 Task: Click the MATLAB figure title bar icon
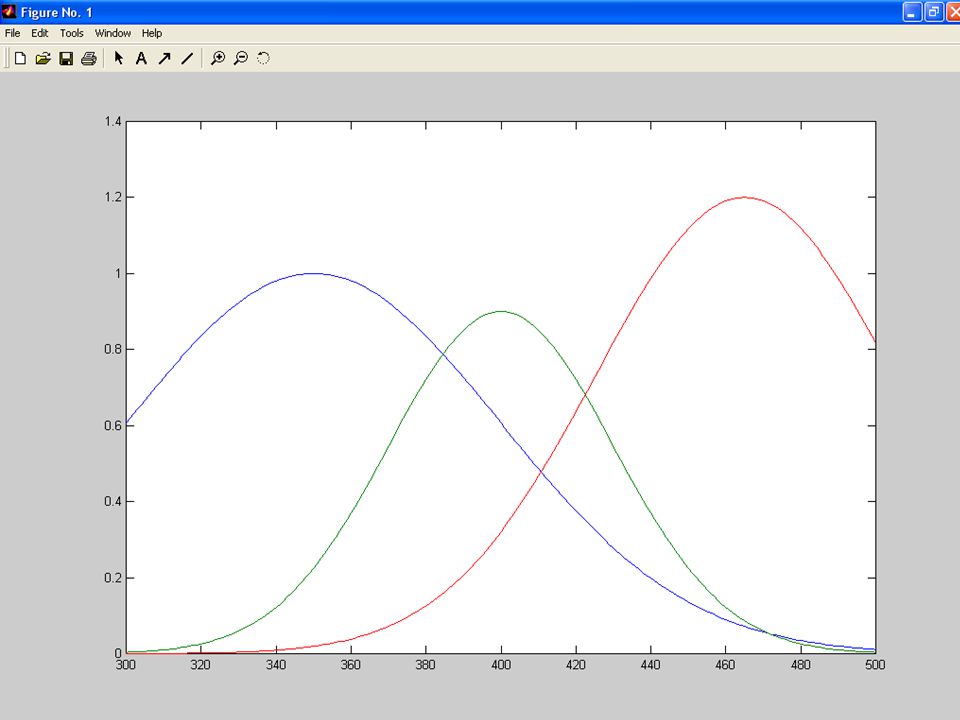click(9, 11)
